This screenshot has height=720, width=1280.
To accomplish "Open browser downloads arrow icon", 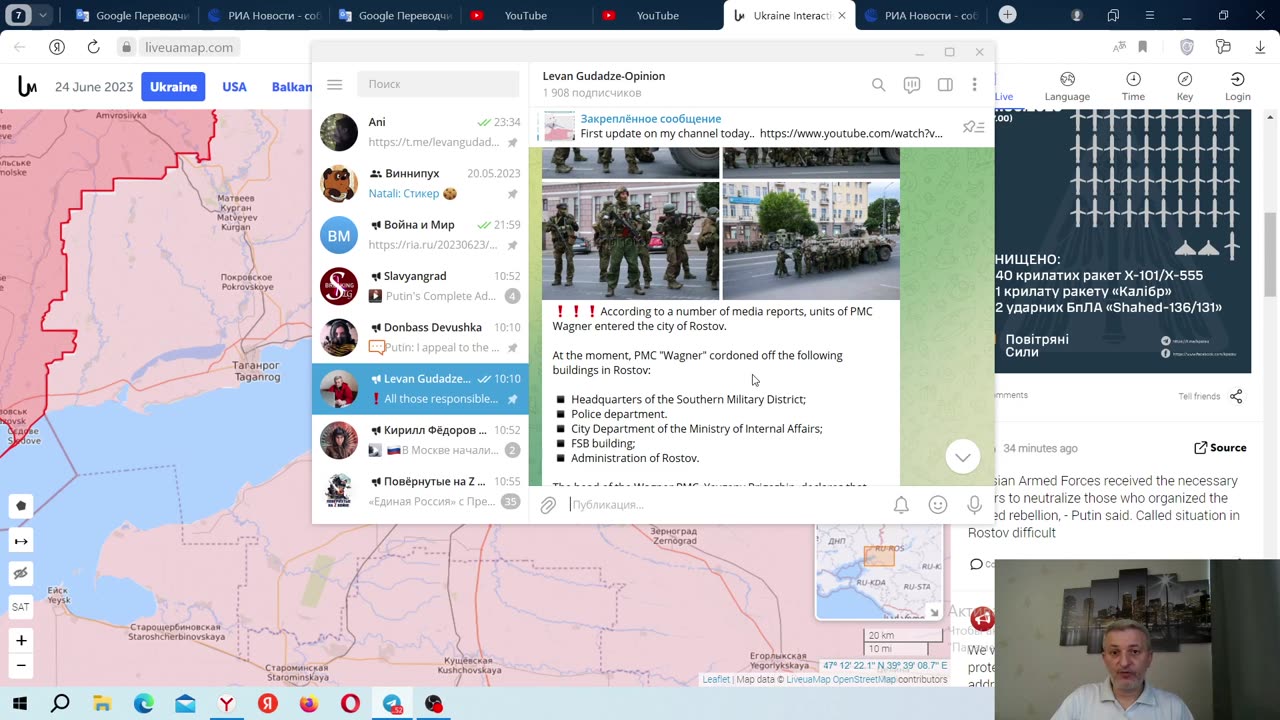I will tap(1258, 47).
